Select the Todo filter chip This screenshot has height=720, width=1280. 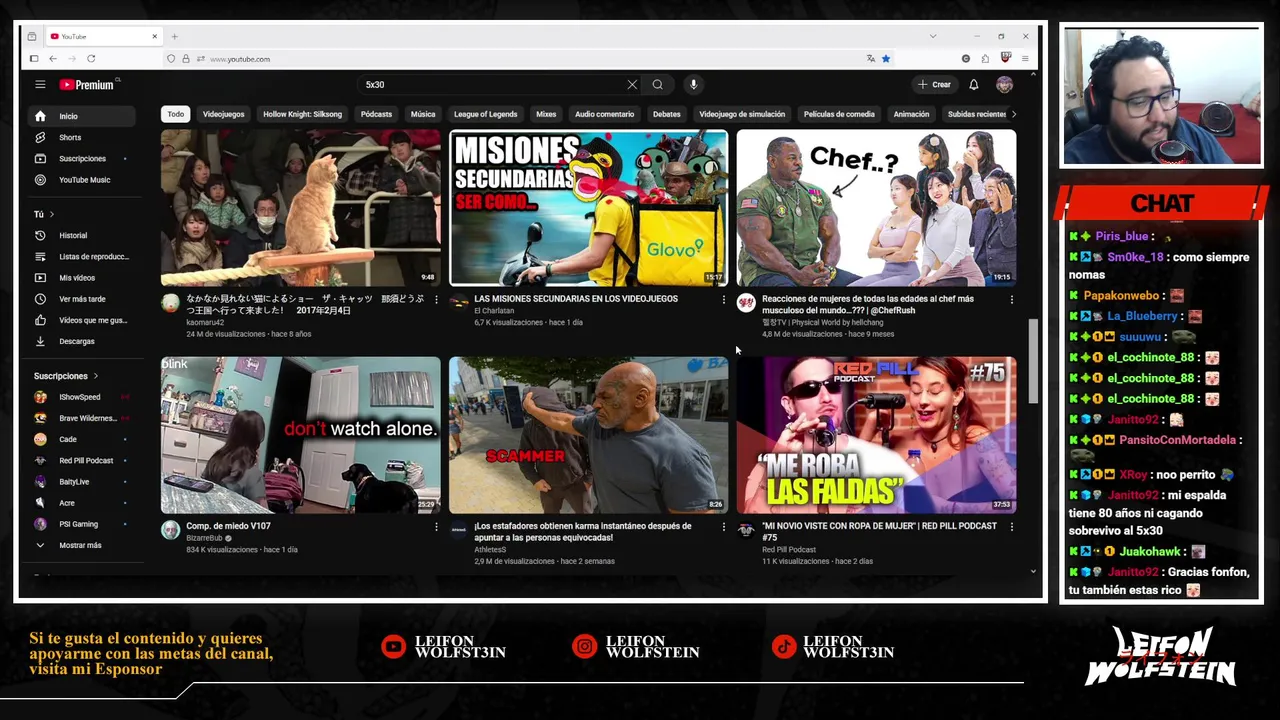point(176,114)
